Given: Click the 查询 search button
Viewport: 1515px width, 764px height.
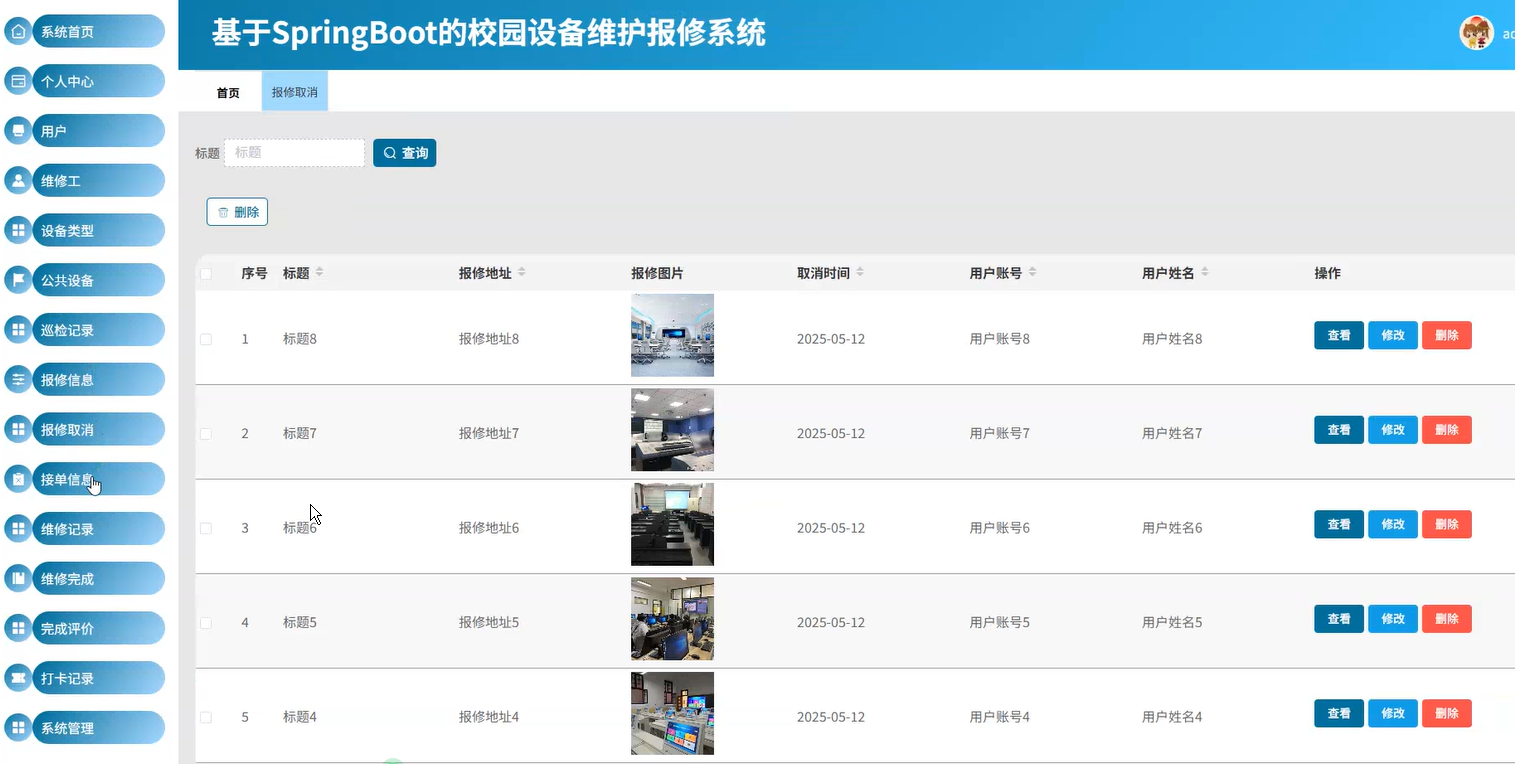Looking at the screenshot, I should click(404, 153).
